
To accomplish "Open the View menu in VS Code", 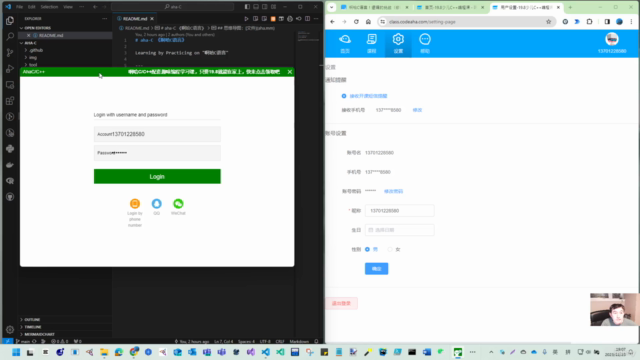I will (x=68, y=7).
